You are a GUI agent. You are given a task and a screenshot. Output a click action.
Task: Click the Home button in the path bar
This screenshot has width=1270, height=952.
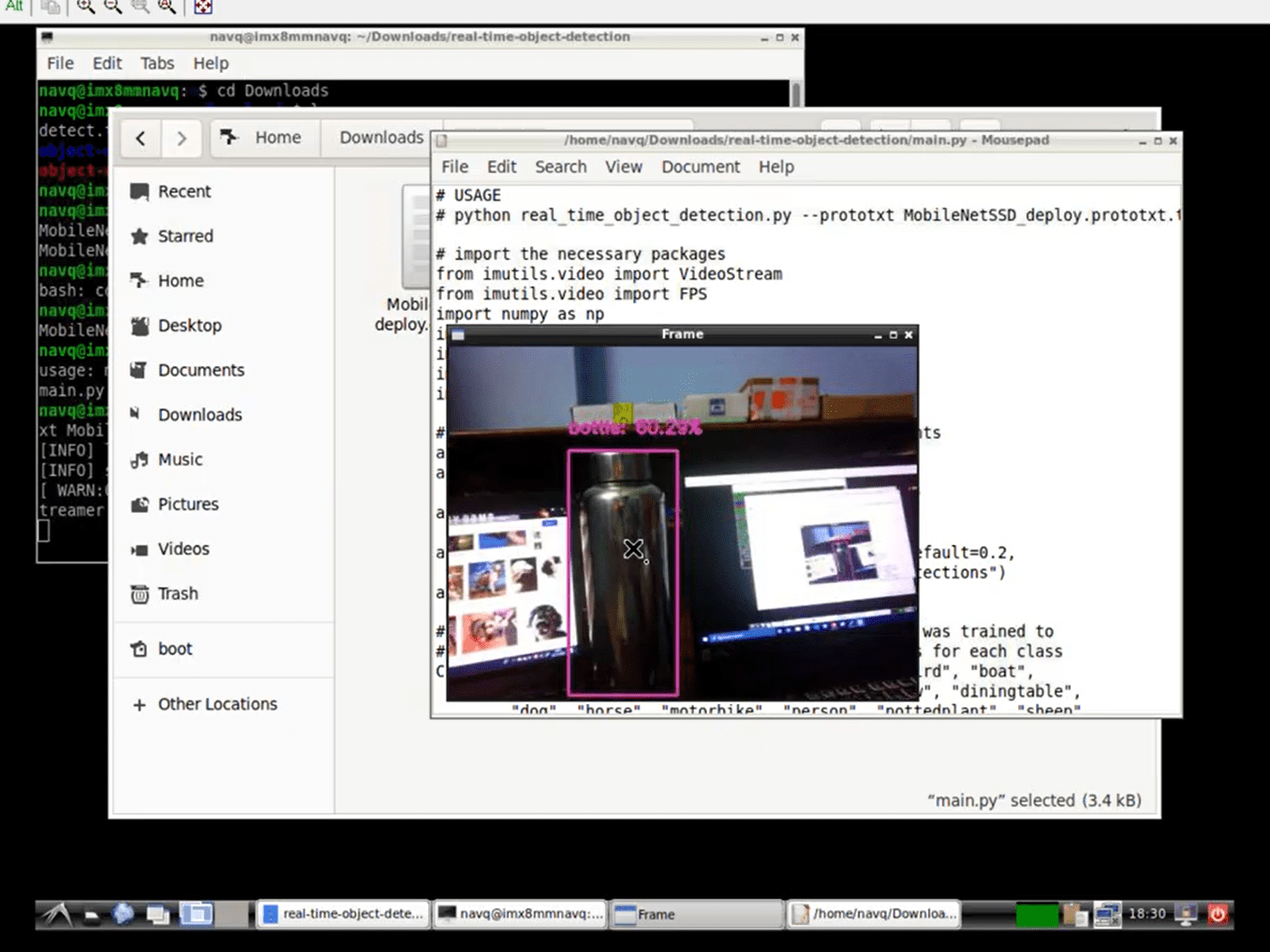click(x=265, y=138)
